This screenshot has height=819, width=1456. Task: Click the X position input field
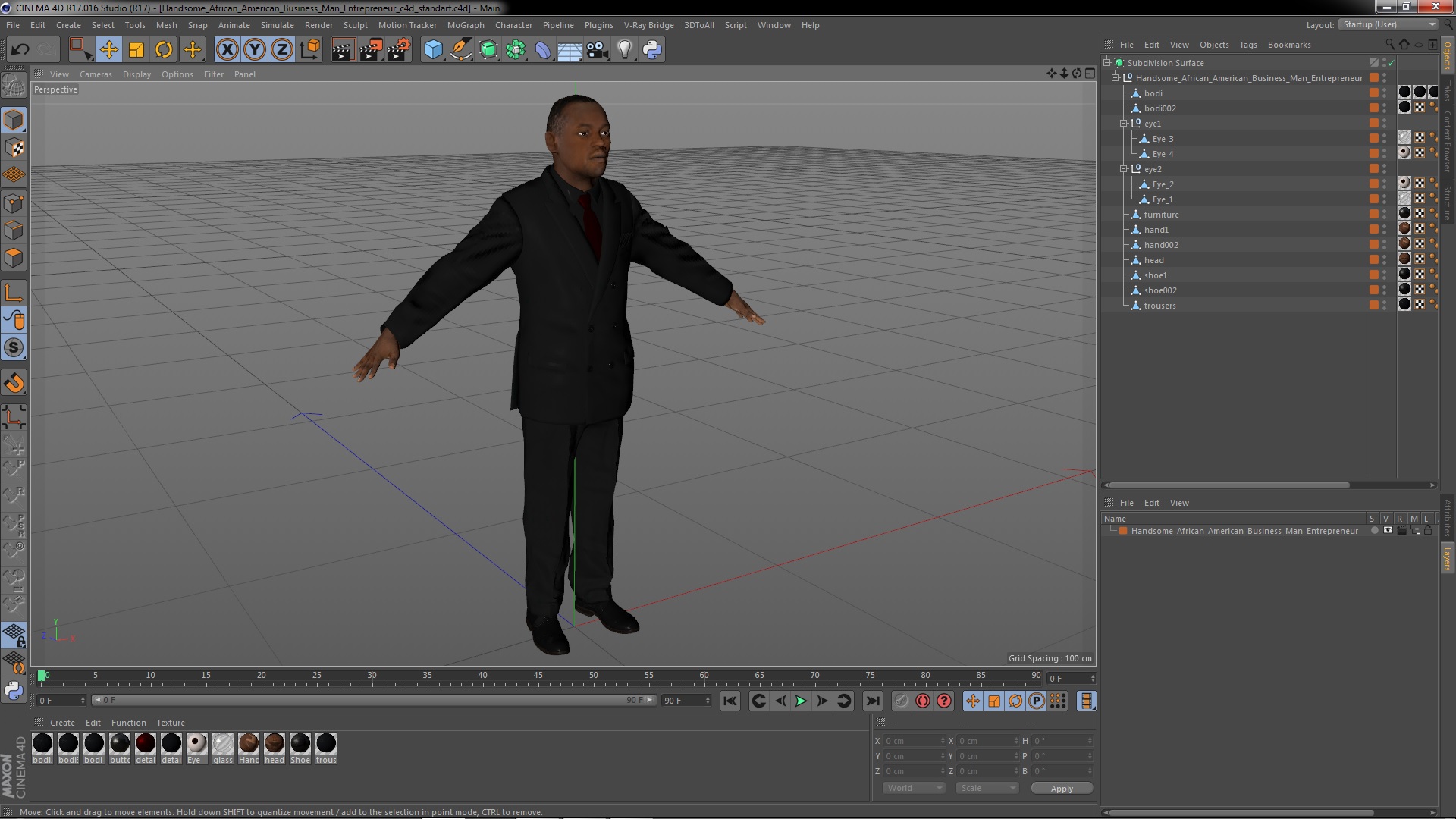coord(915,741)
